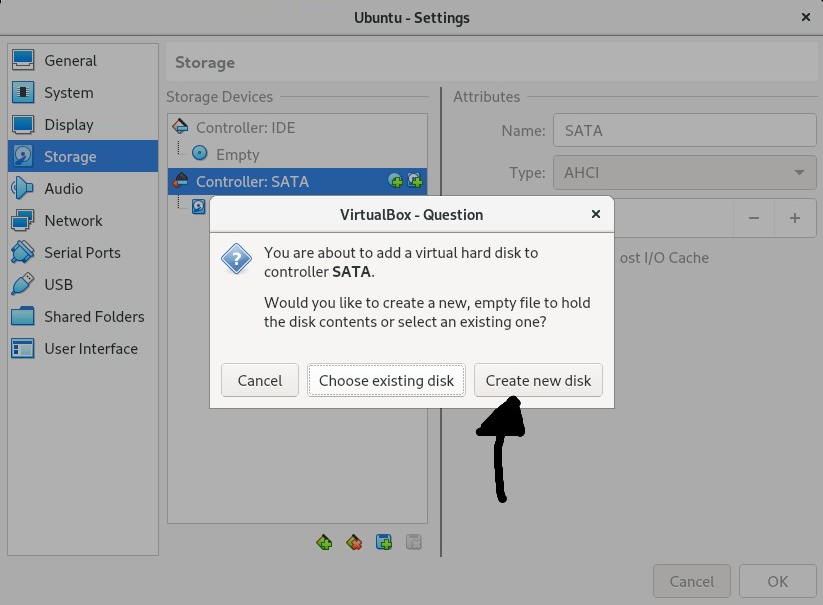Screen dimensions: 823x605
Task: Click the controller Name field containing SATA
Action: click(x=684, y=130)
